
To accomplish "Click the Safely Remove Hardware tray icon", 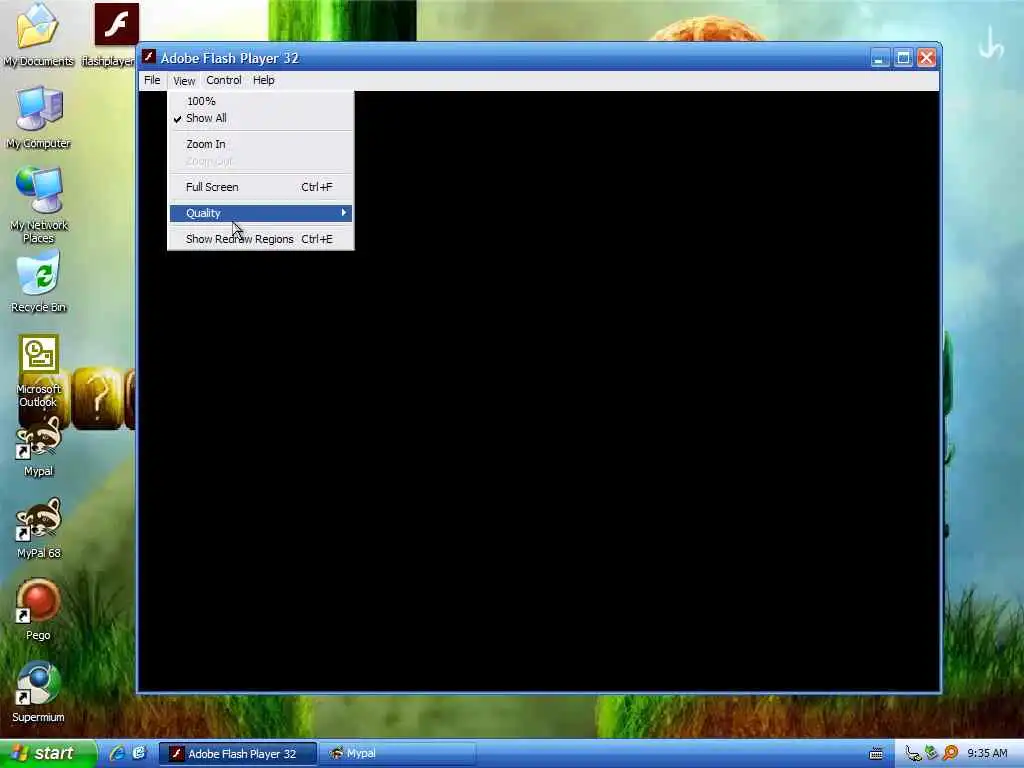I will pyautogui.click(x=932, y=754).
